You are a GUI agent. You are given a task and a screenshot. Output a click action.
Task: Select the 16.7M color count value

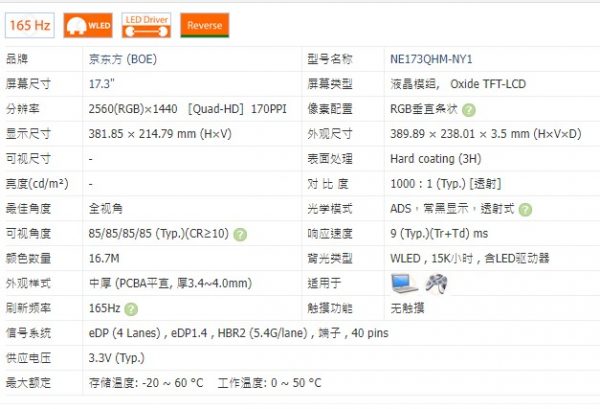(104, 259)
